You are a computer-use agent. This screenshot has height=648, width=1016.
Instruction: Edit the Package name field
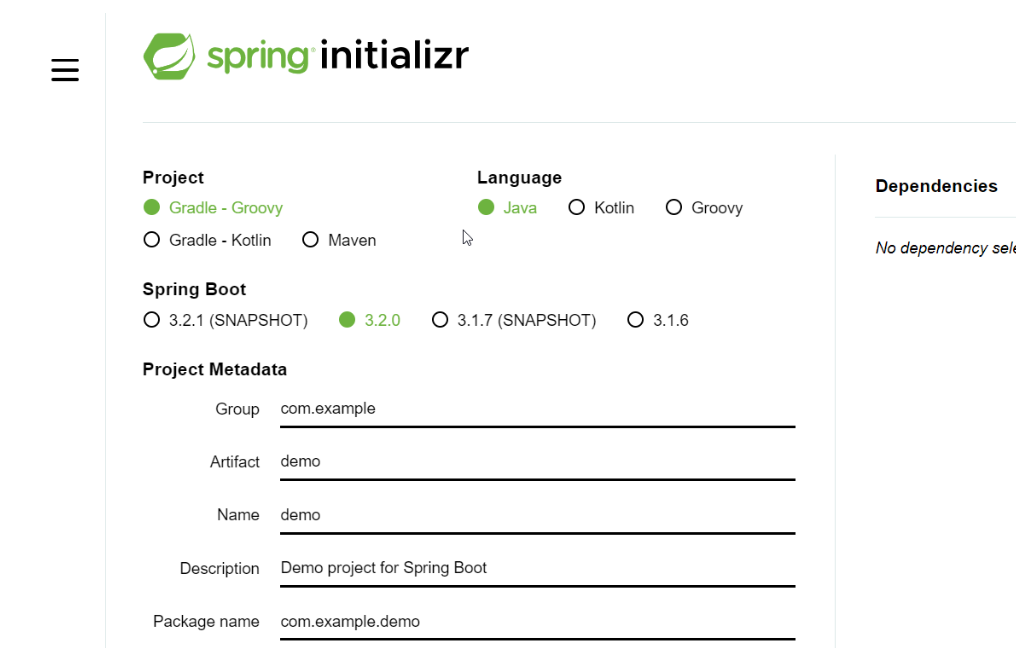(x=538, y=622)
